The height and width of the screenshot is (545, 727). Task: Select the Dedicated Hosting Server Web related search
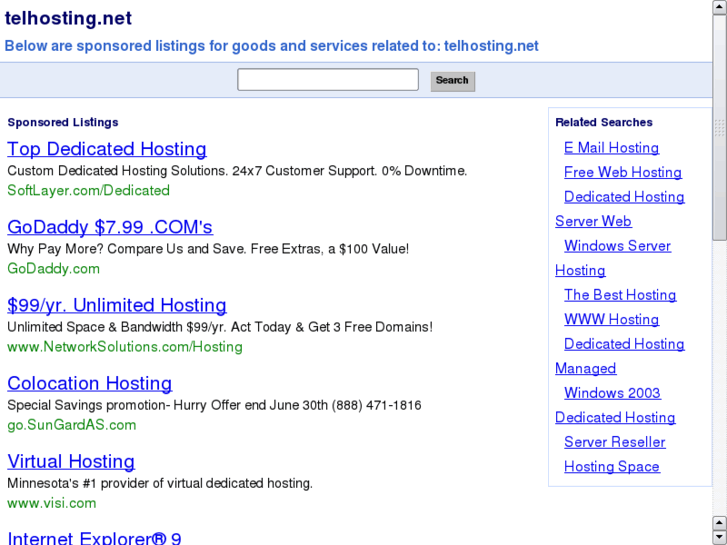tap(624, 197)
